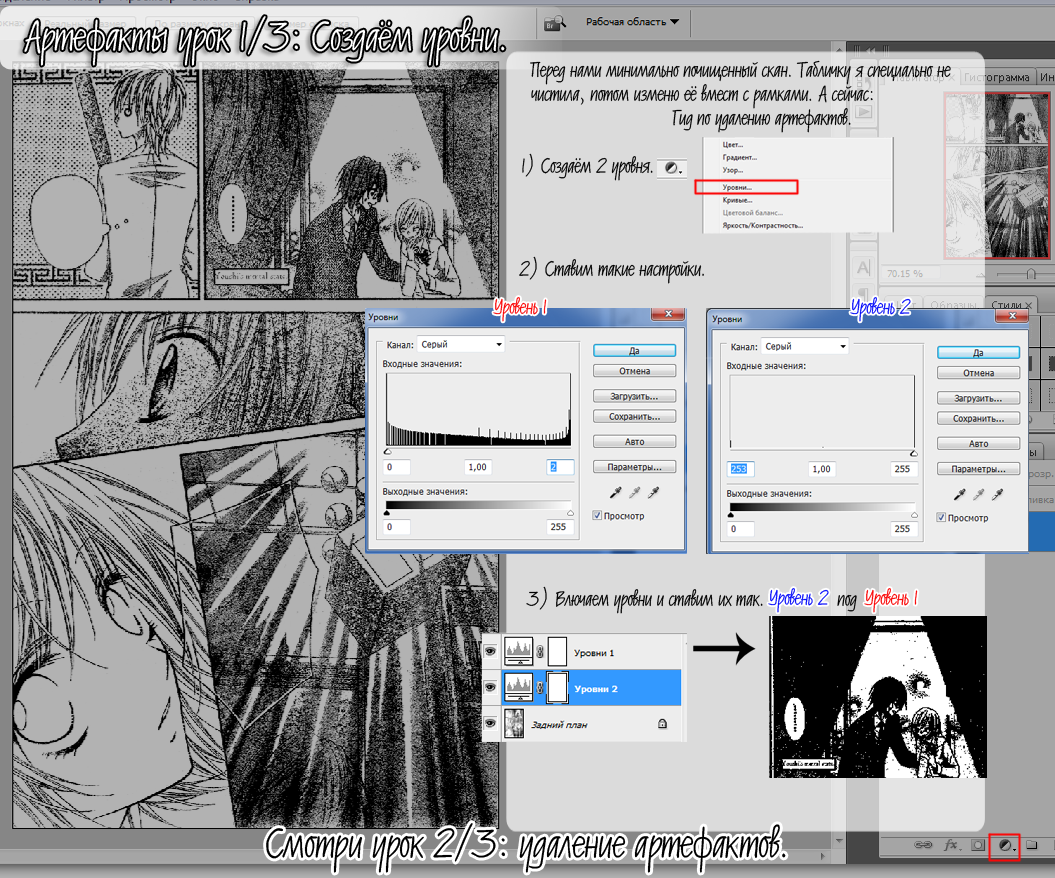Select the layer mask thumbnail of Уровни 2

click(558, 688)
